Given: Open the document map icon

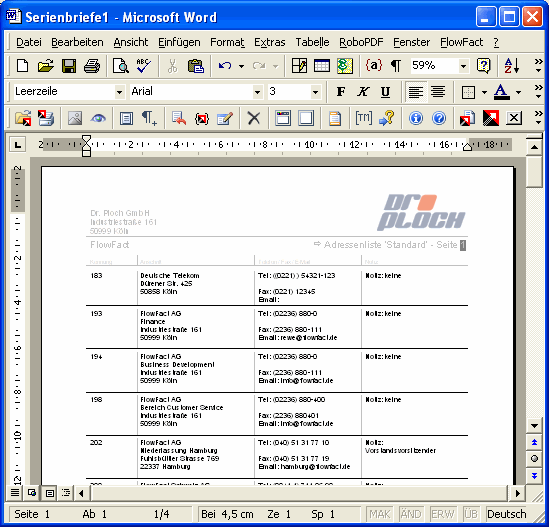Looking at the screenshot, I should [345, 65].
